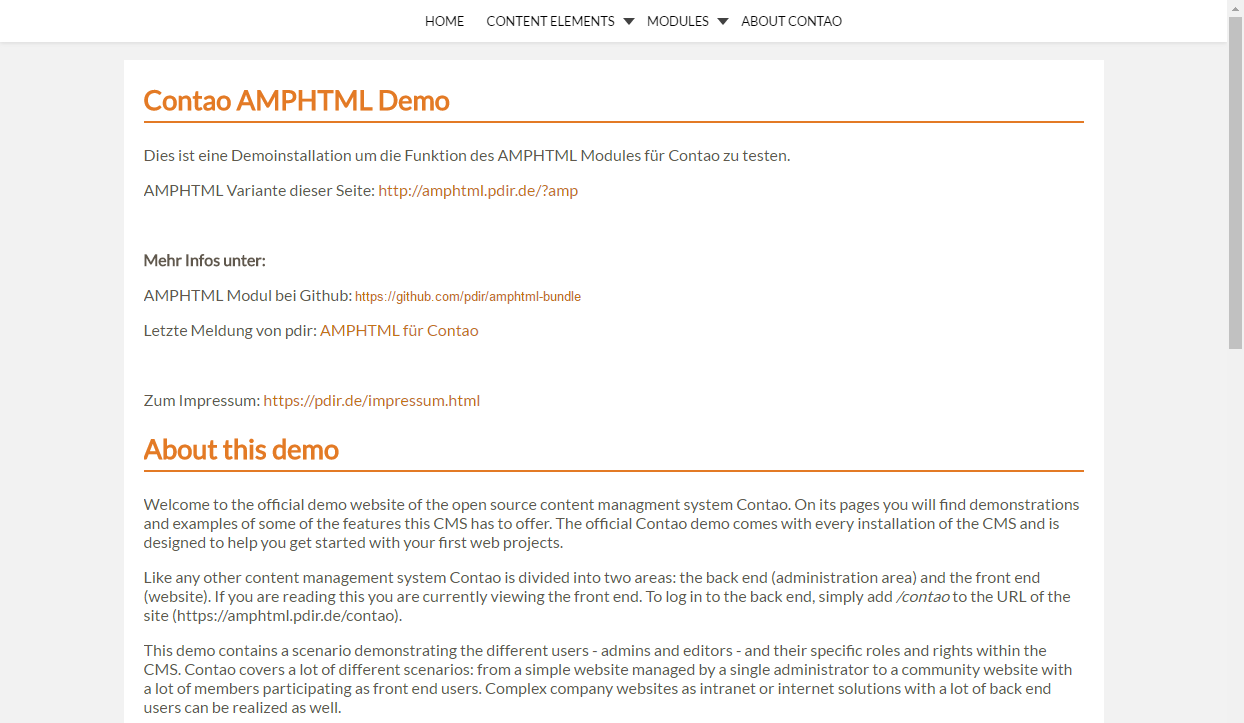Image resolution: width=1244 pixels, height=723 pixels.
Task: Click the sentence starting 'Dies ist eine Demoinstallation'
Action: click(x=467, y=156)
